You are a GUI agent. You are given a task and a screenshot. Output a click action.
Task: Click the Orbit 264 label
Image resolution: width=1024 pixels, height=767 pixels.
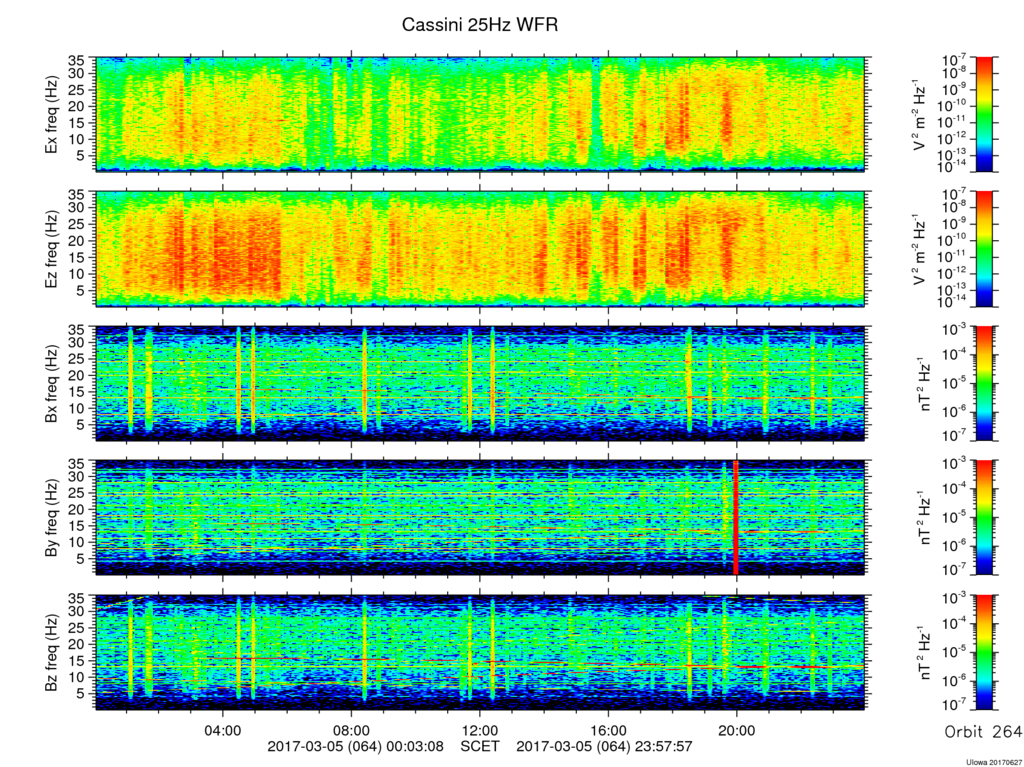pyautogui.click(x=983, y=732)
